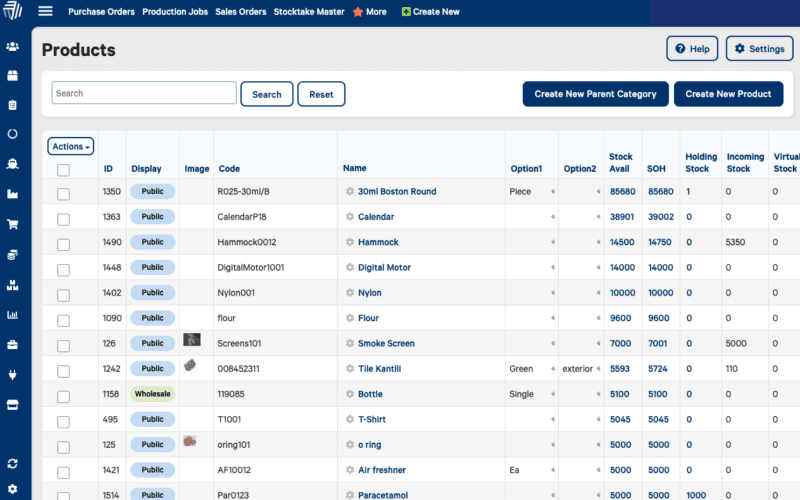Screen dimensions: 800x500
Task: Open the Settings button
Action: [759, 48]
